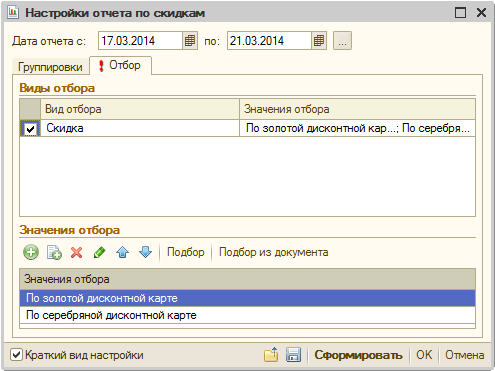The height and width of the screenshot is (371, 495).
Task: Select По серебряной дисконтной карте row
Action: tap(247, 315)
